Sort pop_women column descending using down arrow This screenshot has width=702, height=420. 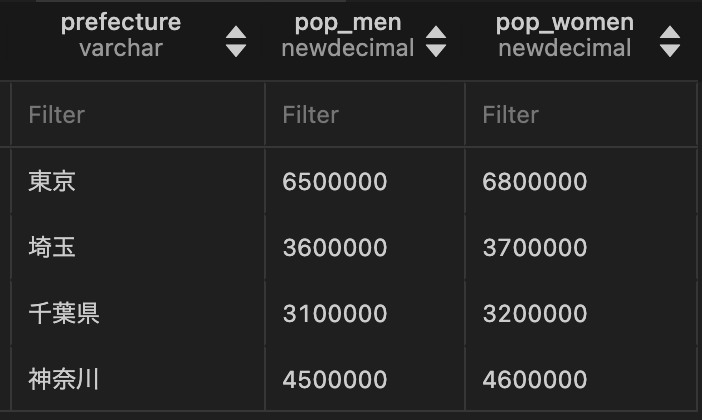coord(670,50)
